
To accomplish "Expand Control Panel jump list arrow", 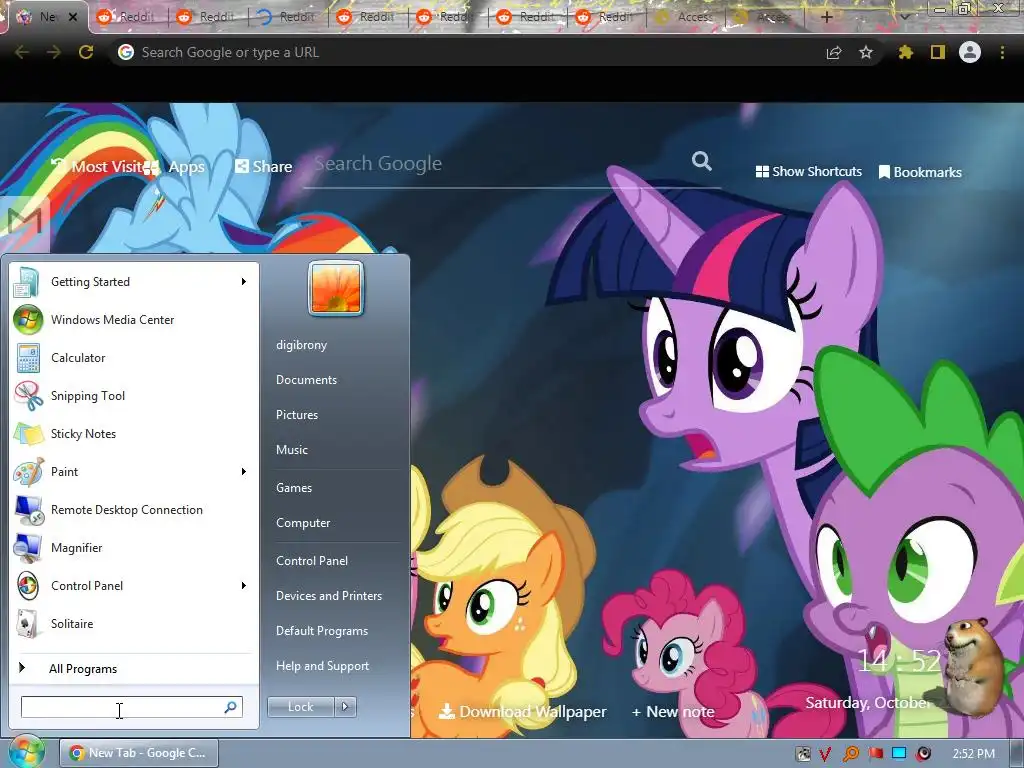I will [x=244, y=586].
